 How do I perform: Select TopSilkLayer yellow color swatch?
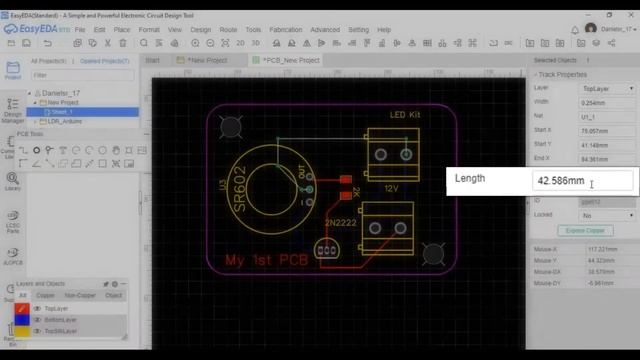22,331
